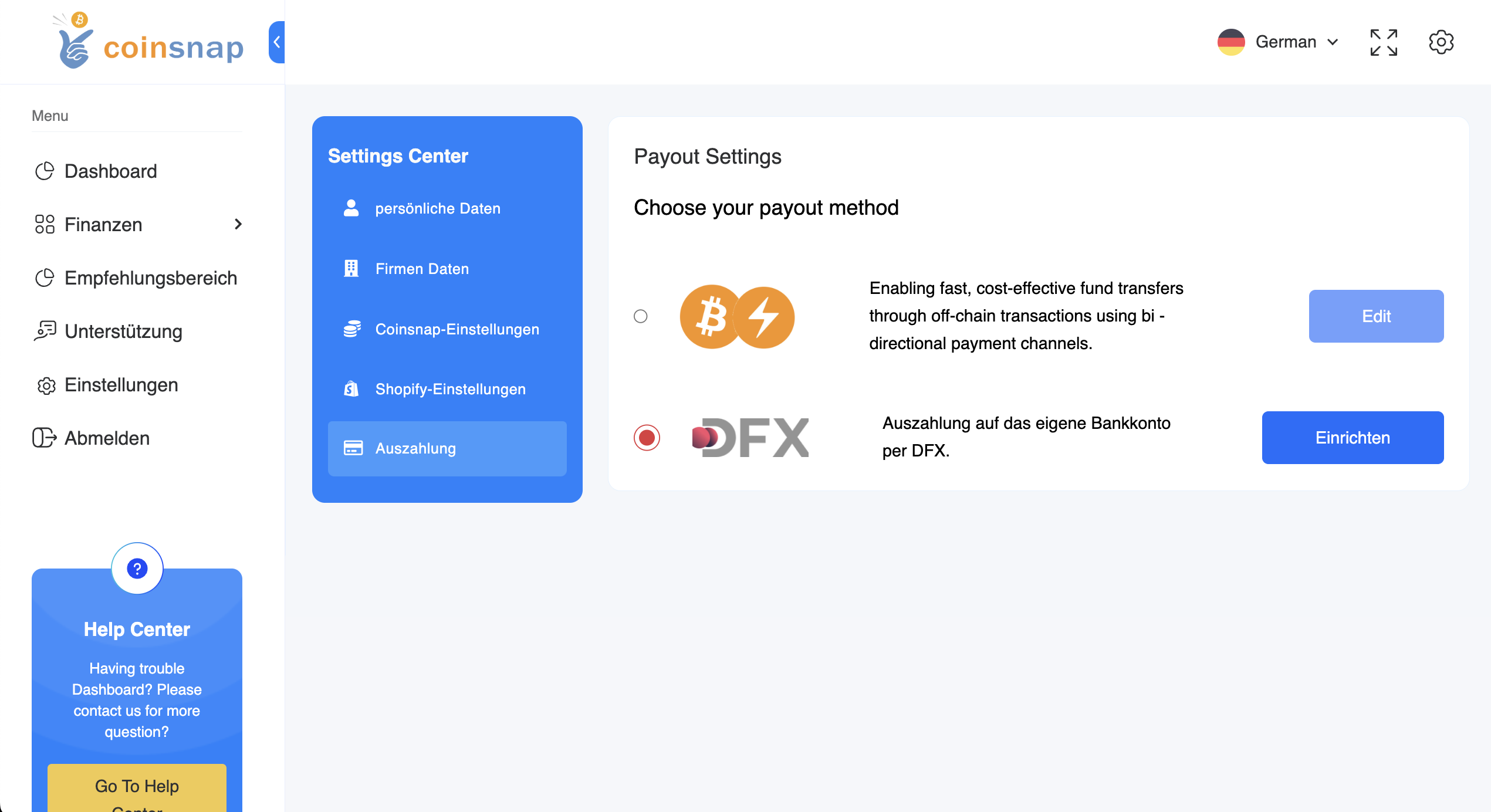Image resolution: width=1491 pixels, height=812 pixels.
Task: Click the Unterstützung support chat icon
Action: pyautogui.click(x=45, y=331)
